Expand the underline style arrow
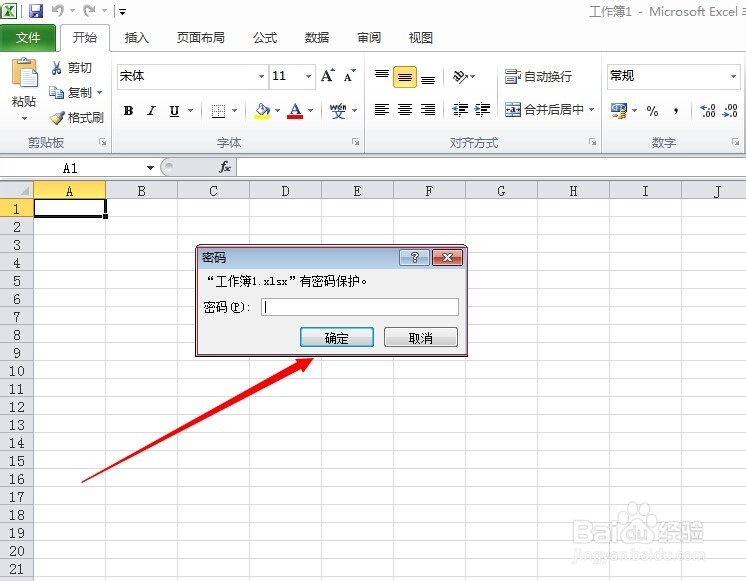The width and height of the screenshot is (746, 581). [x=190, y=111]
